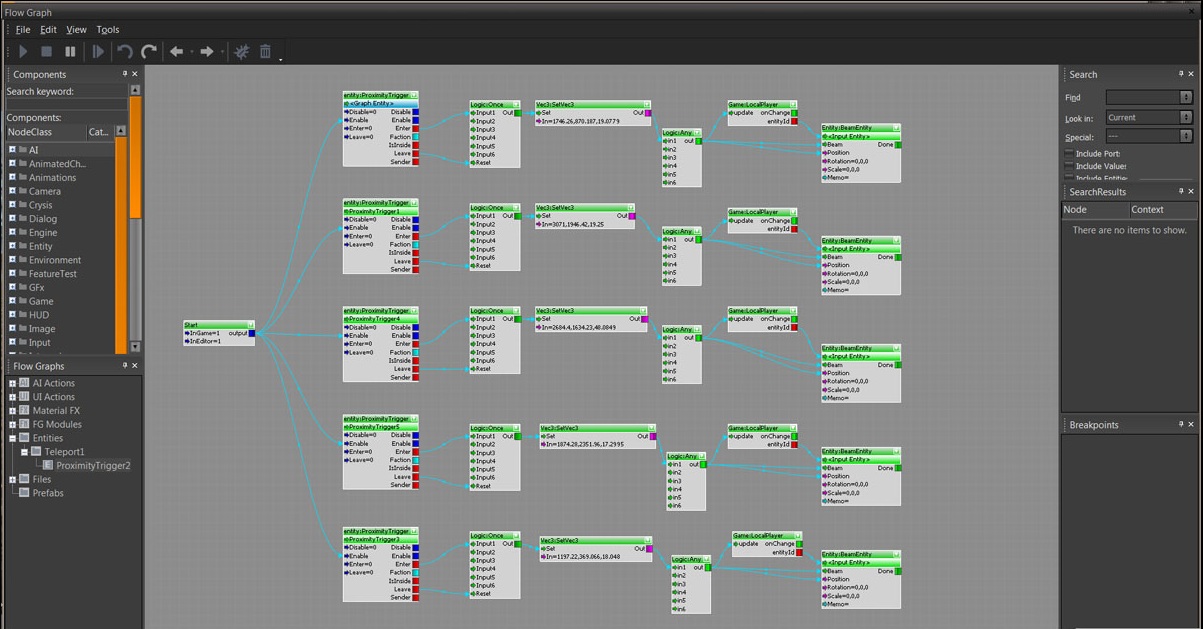Click the Prefabs folder icon

[x=24, y=493]
